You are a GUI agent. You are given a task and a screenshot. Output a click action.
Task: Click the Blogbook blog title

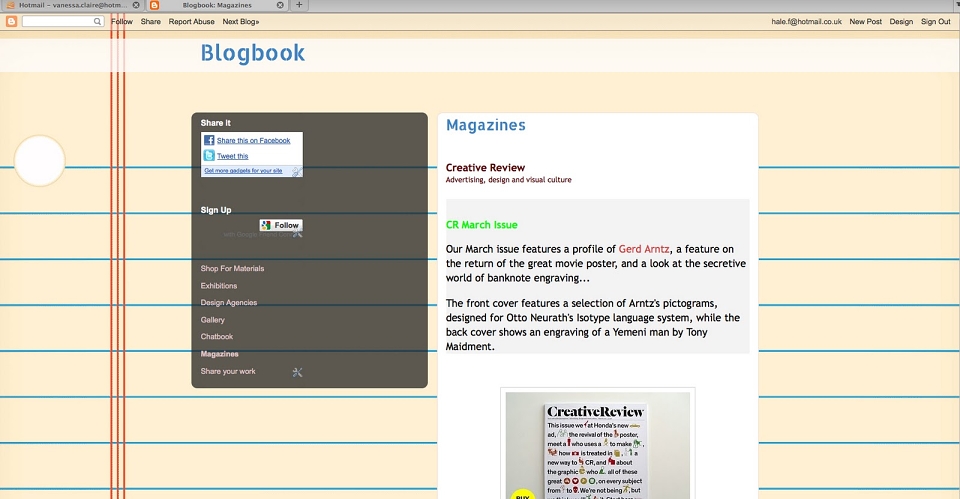point(253,53)
